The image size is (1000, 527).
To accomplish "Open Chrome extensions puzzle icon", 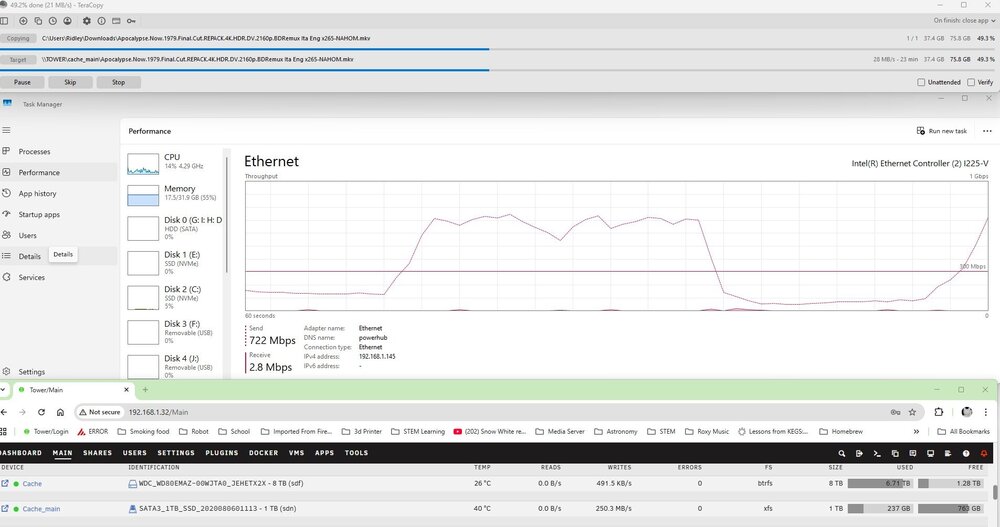I will pyautogui.click(x=939, y=412).
